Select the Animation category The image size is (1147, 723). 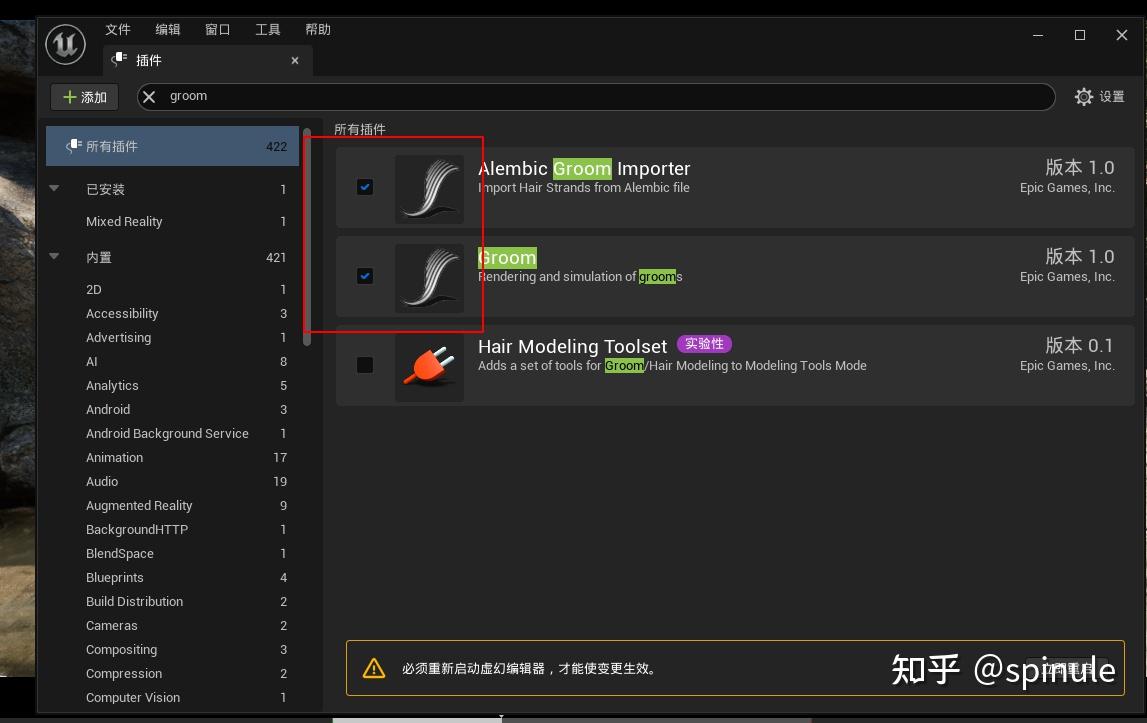click(x=173, y=457)
